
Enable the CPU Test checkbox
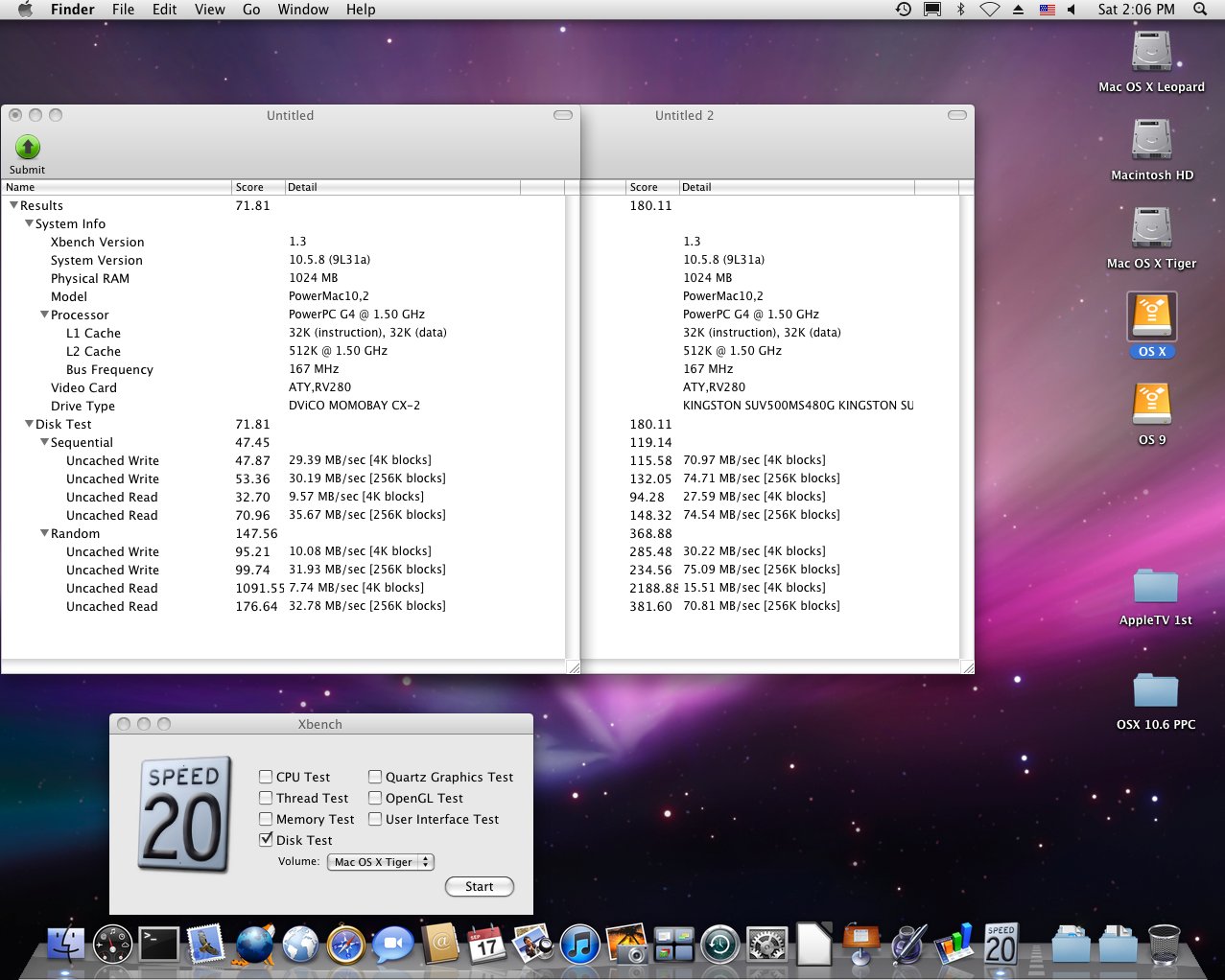pos(266,777)
